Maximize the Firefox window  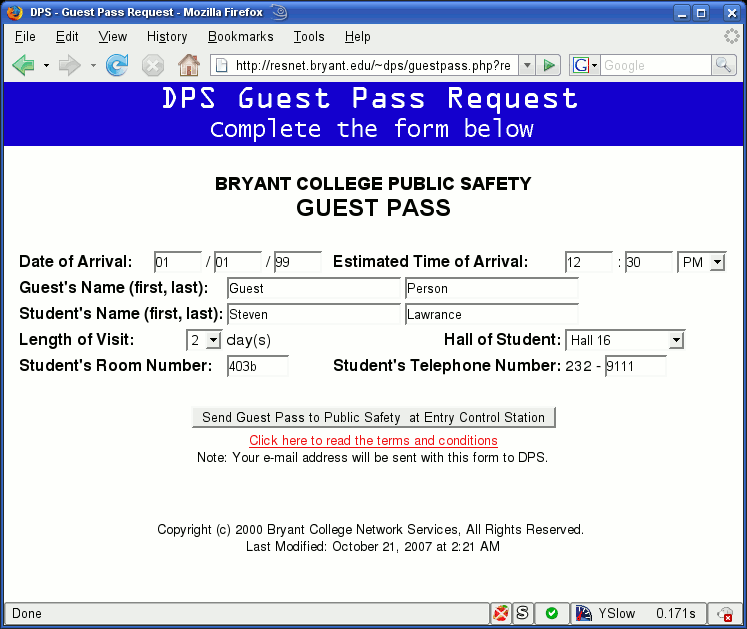coord(701,13)
